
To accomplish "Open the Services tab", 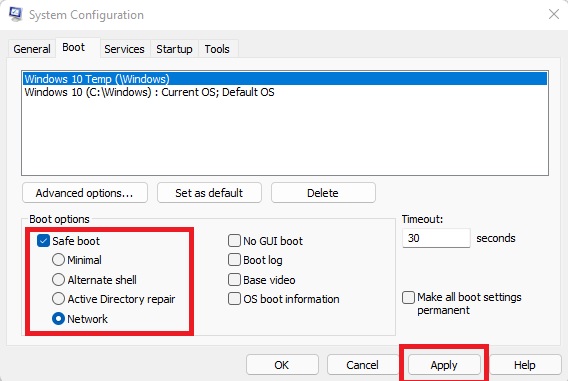I will (124, 49).
